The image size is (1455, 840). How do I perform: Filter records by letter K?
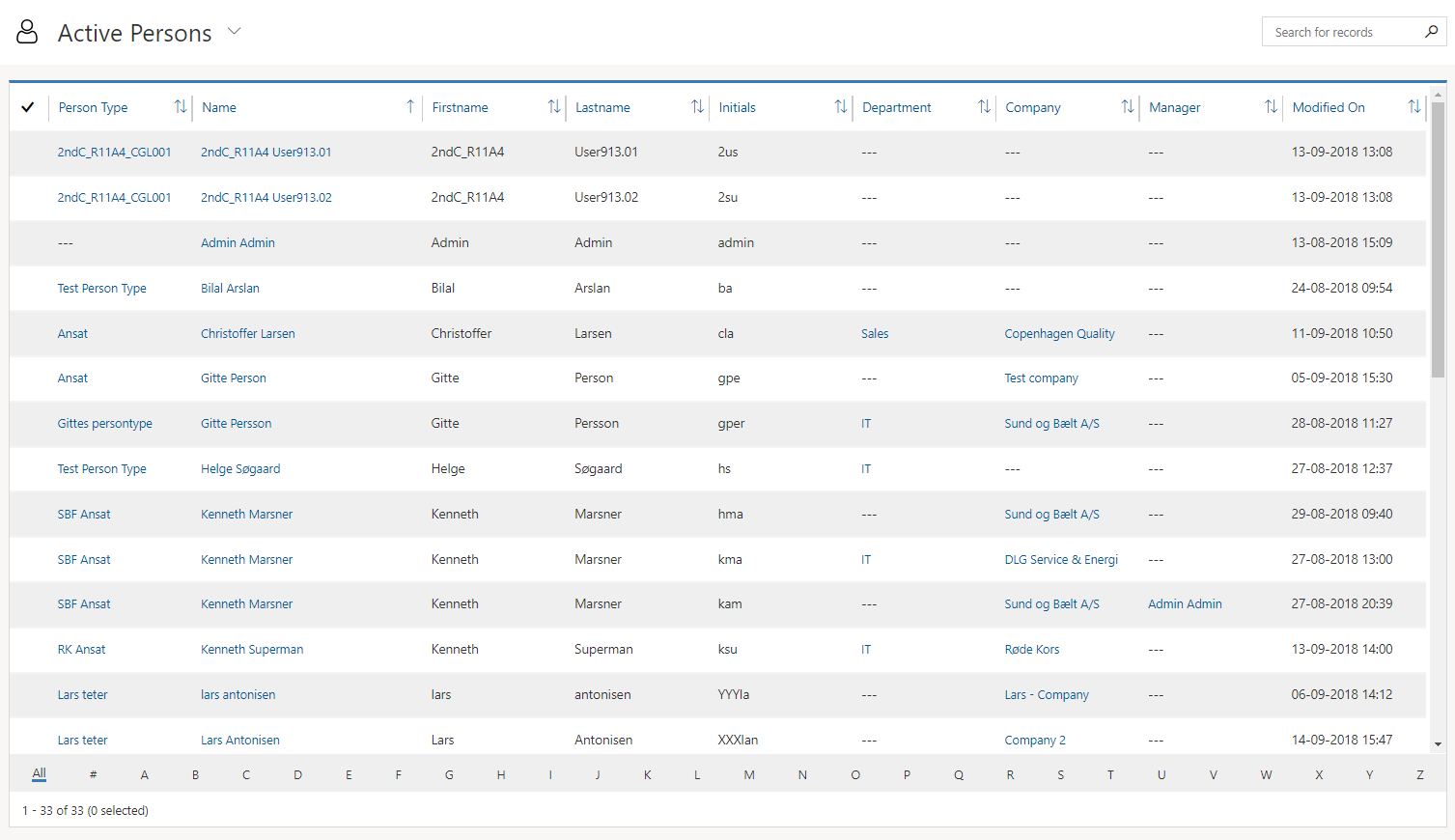tap(647, 774)
